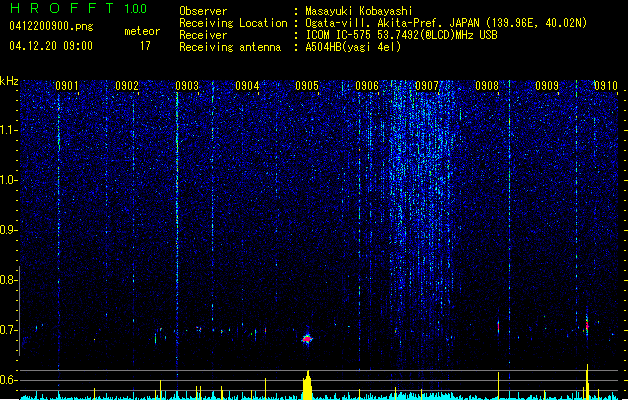Click the 0907 time marker
This screenshot has width=629, height=400.
click(x=427, y=86)
